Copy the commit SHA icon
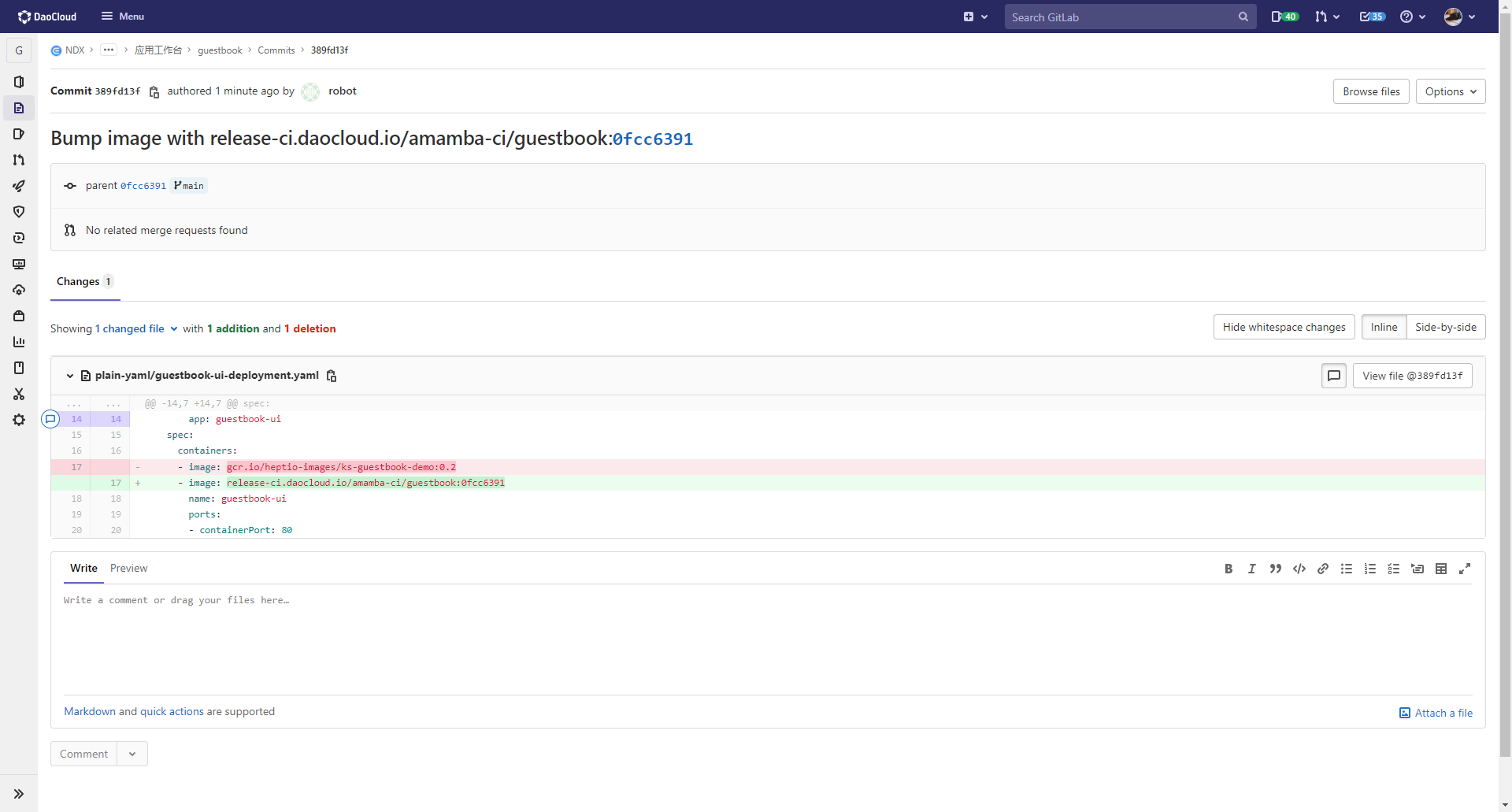This screenshot has width=1512, height=812. click(x=154, y=92)
